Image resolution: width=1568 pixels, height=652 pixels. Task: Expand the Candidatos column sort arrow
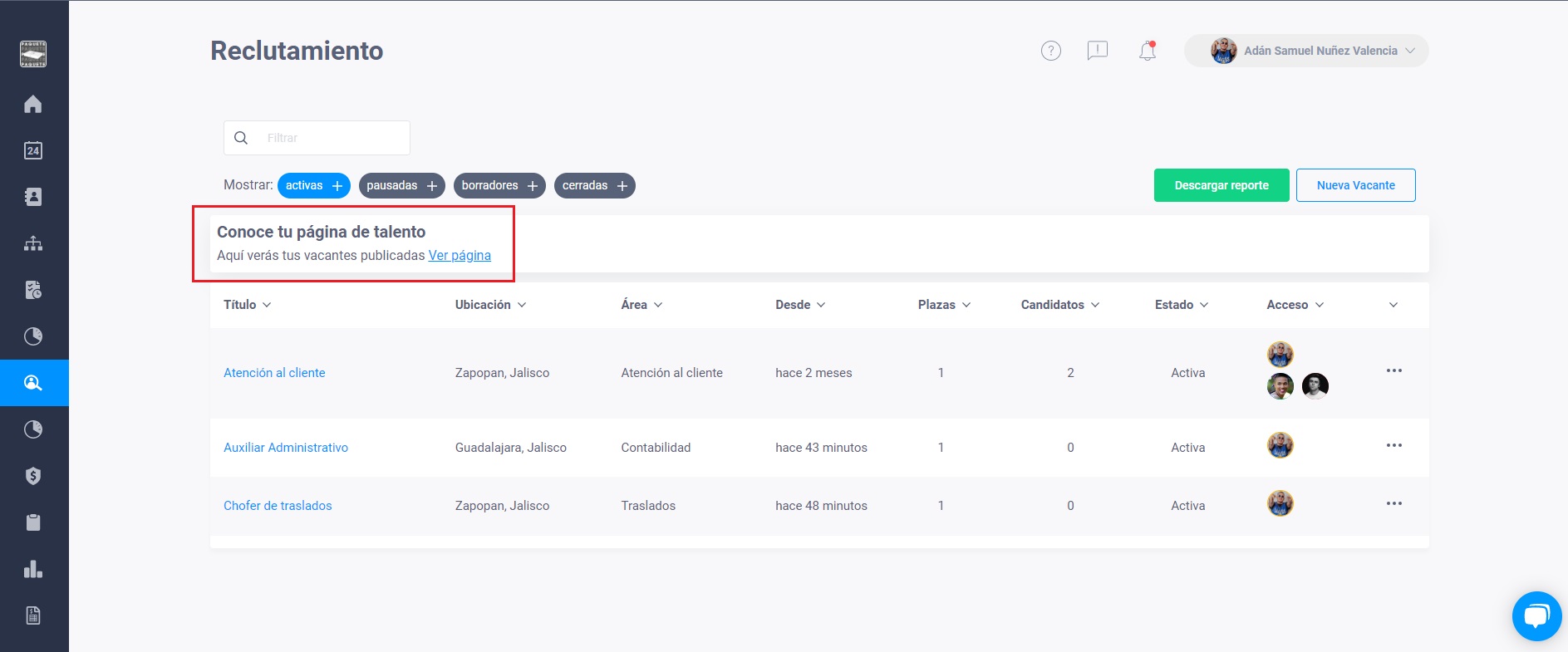coord(1095,305)
